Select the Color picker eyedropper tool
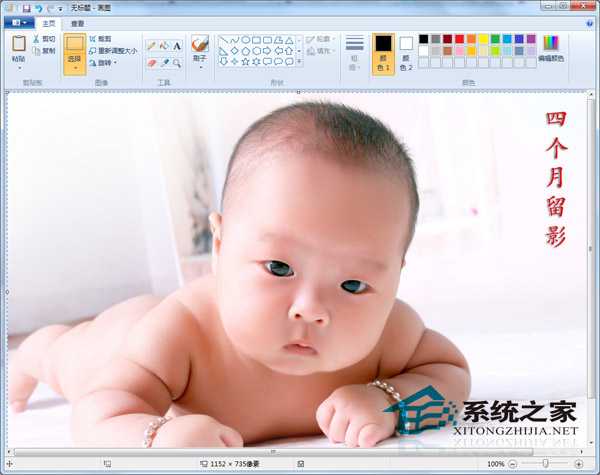Image resolution: width=600 pixels, height=475 pixels. coord(165,63)
